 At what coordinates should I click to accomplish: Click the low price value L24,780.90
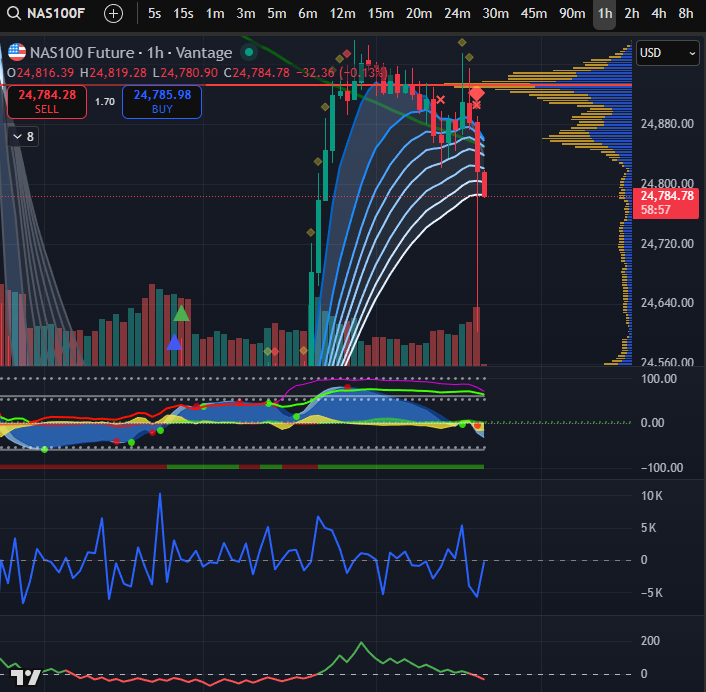[185, 73]
